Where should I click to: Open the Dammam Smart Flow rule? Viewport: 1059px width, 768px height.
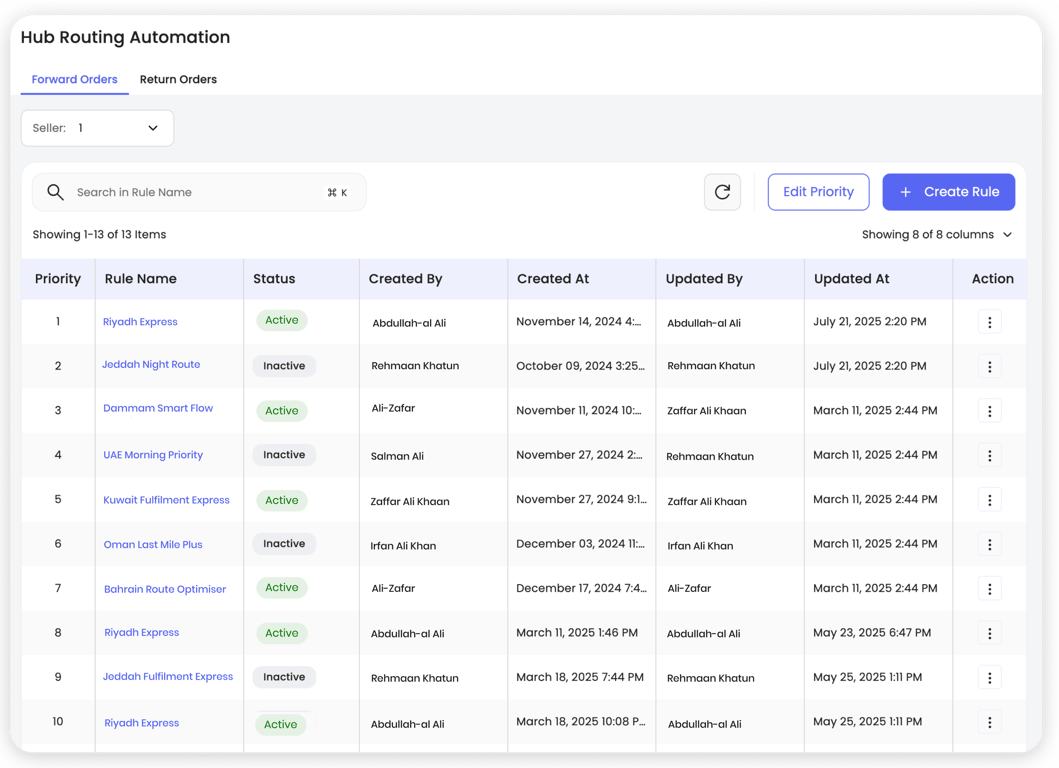coord(158,408)
